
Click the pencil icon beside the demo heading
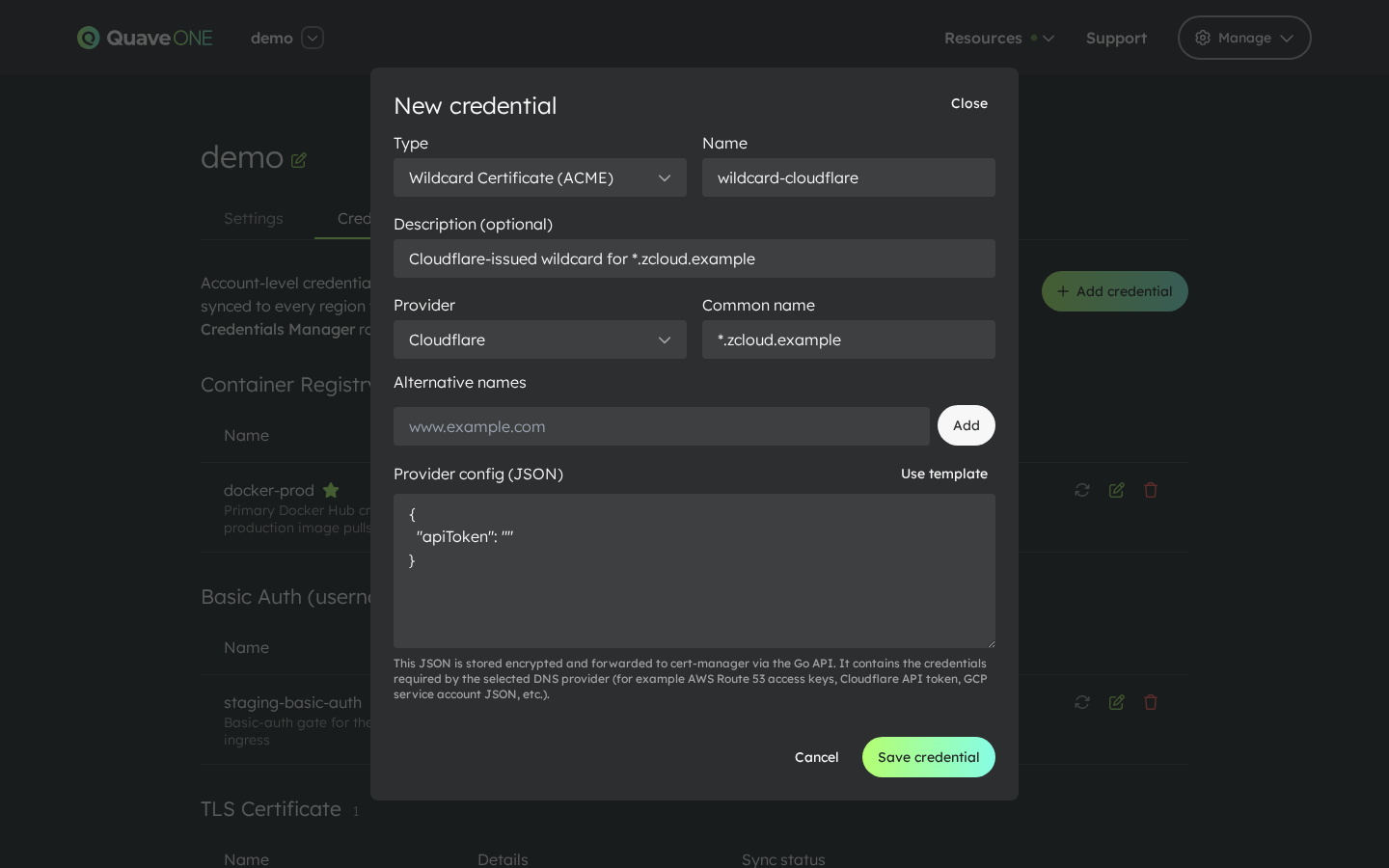tap(299, 159)
